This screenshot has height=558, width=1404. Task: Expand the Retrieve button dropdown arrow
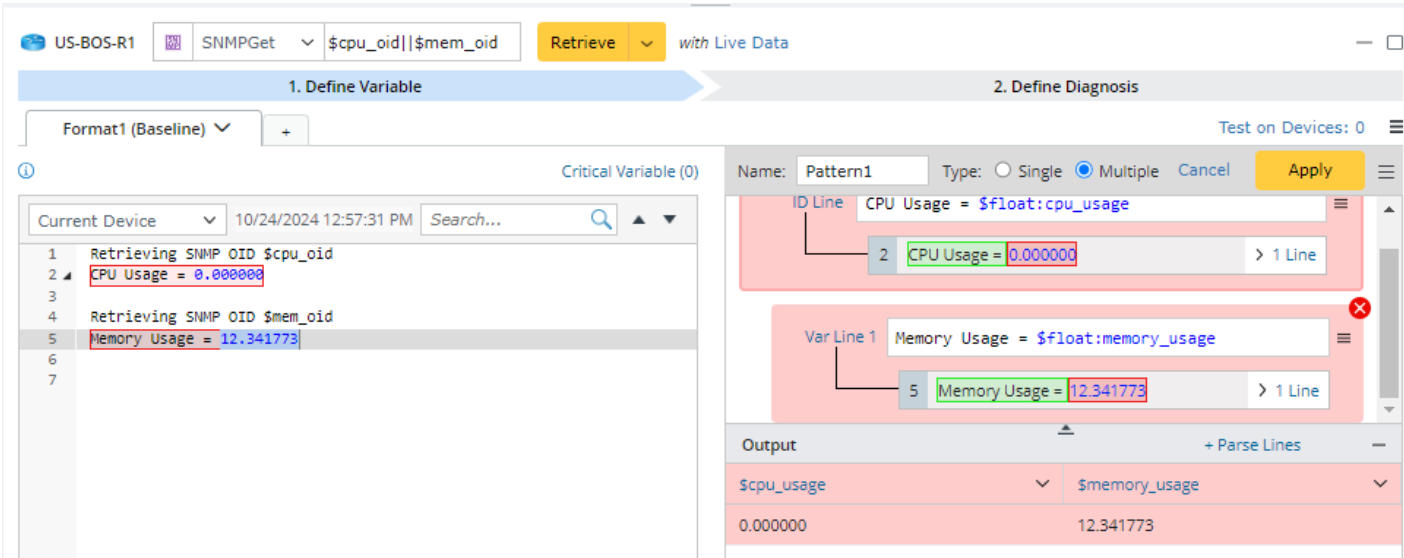(x=647, y=43)
